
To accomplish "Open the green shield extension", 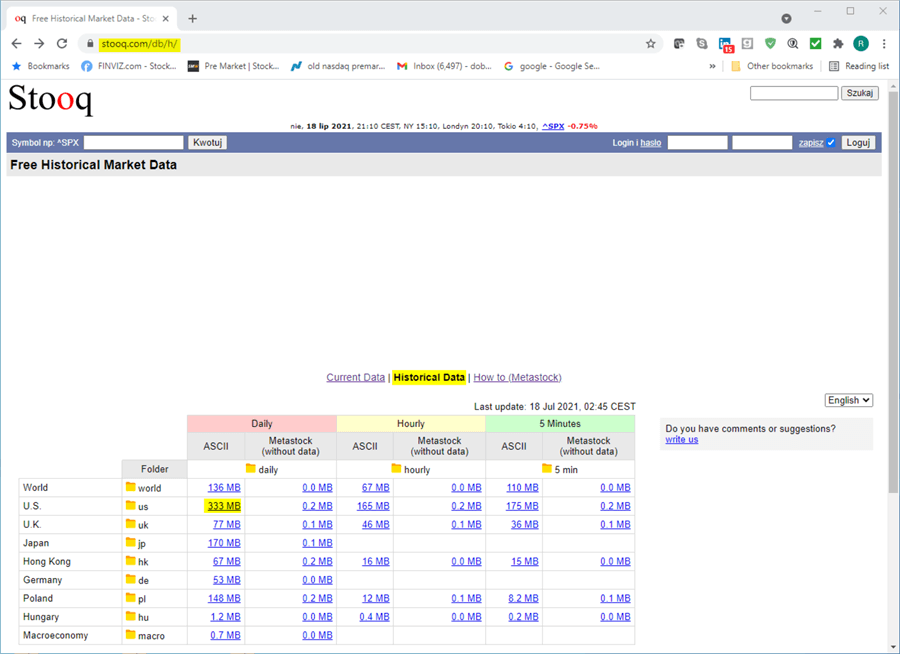I will pyautogui.click(x=770, y=44).
